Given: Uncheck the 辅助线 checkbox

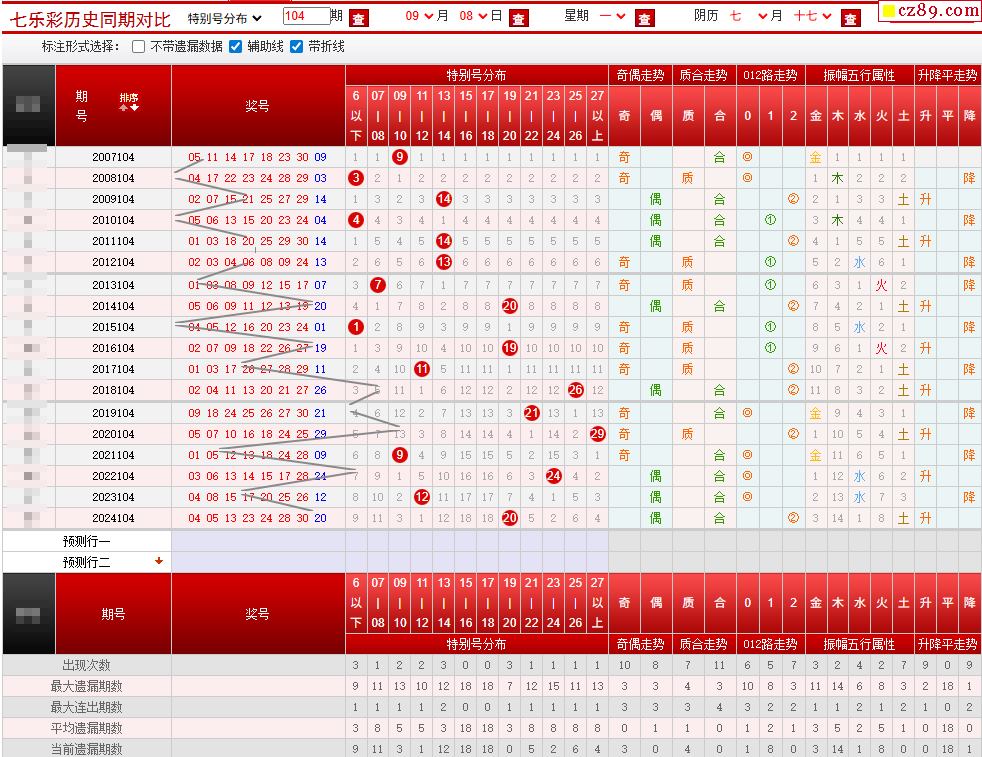Looking at the screenshot, I should pyautogui.click(x=235, y=47).
